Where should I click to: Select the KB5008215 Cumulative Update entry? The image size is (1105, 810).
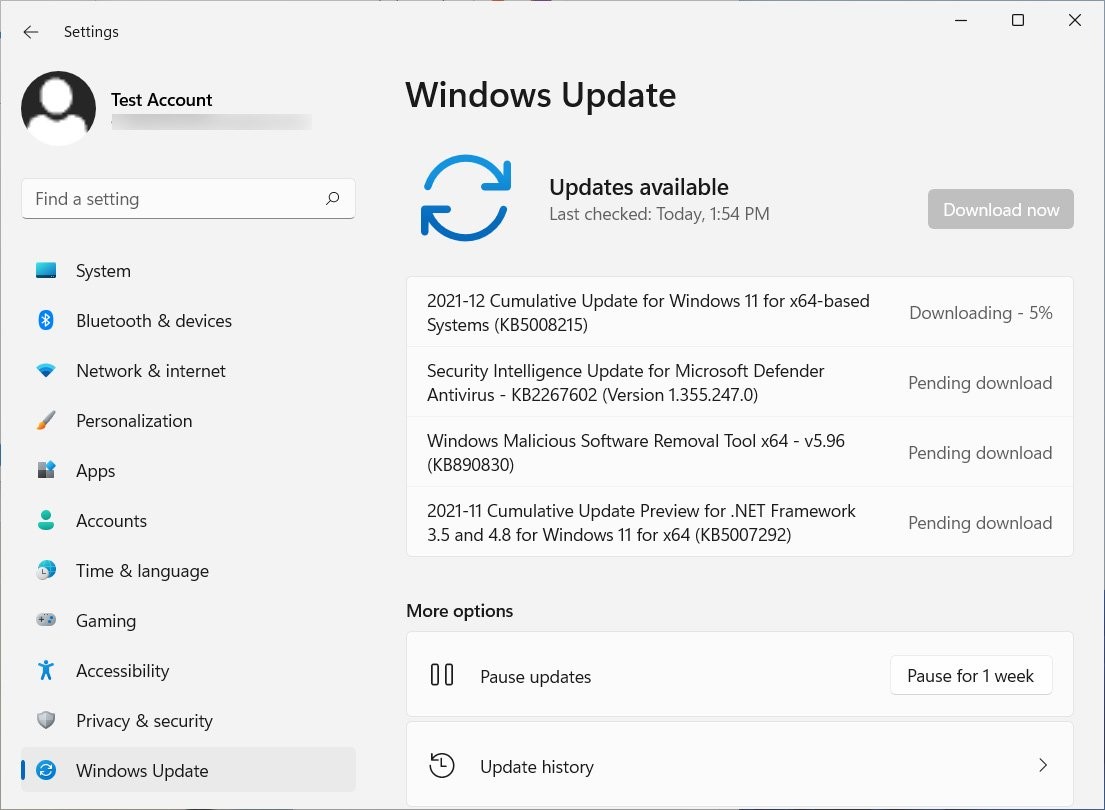(x=648, y=313)
